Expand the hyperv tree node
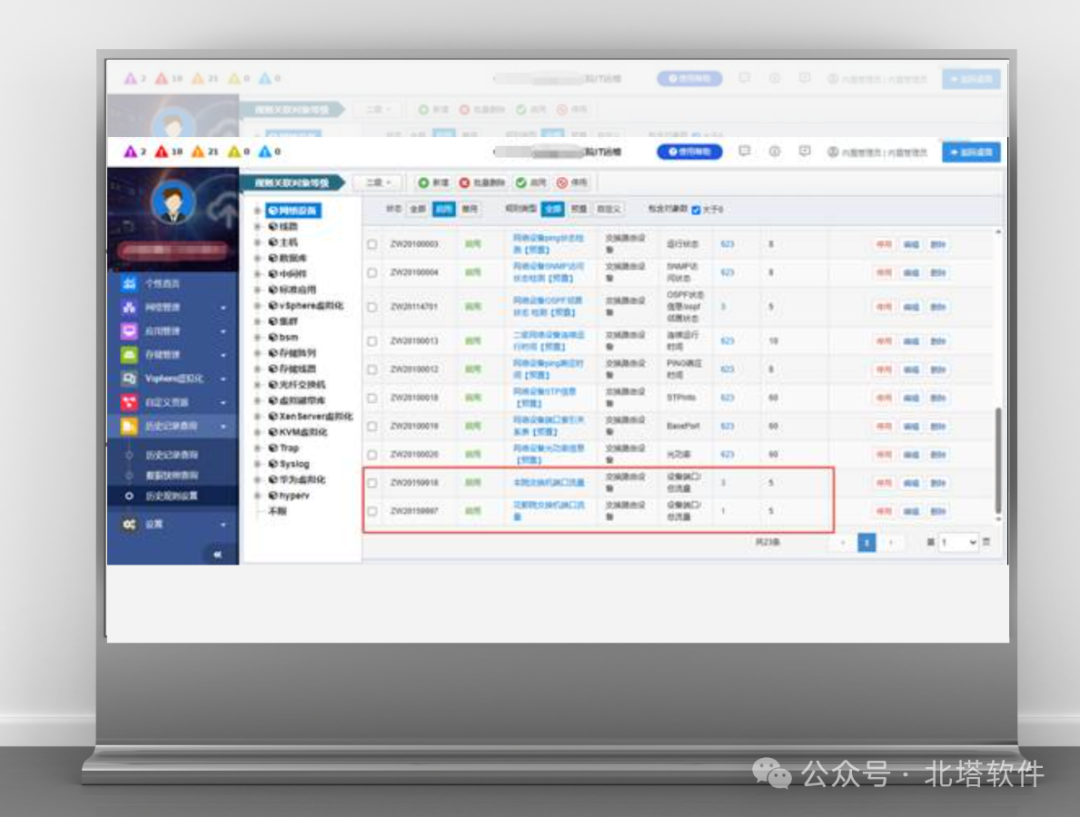Image resolution: width=1080 pixels, height=817 pixels. pos(257,496)
